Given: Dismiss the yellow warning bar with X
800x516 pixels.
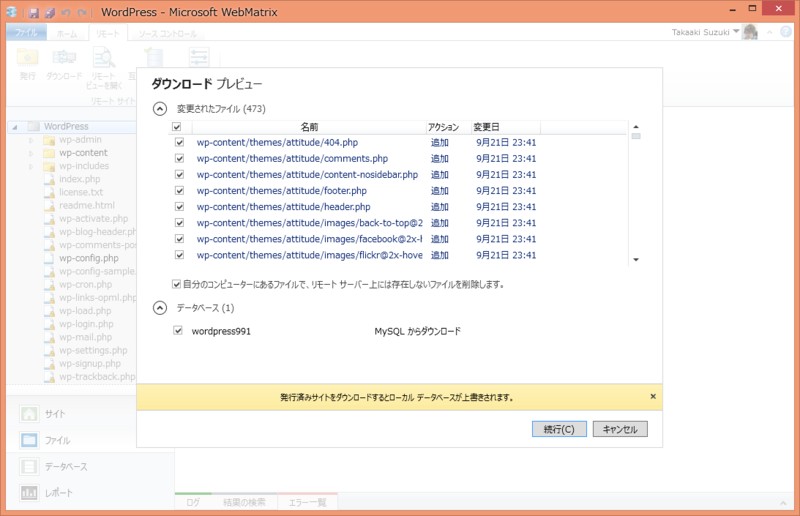Looking at the screenshot, I should 653,397.
